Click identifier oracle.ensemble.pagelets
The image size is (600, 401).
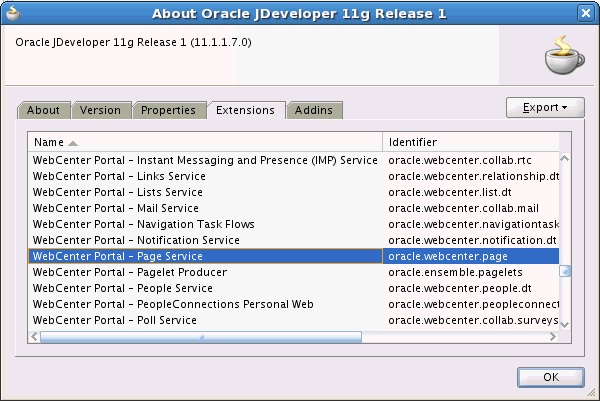pyautogui.click(x=455, y=272)
